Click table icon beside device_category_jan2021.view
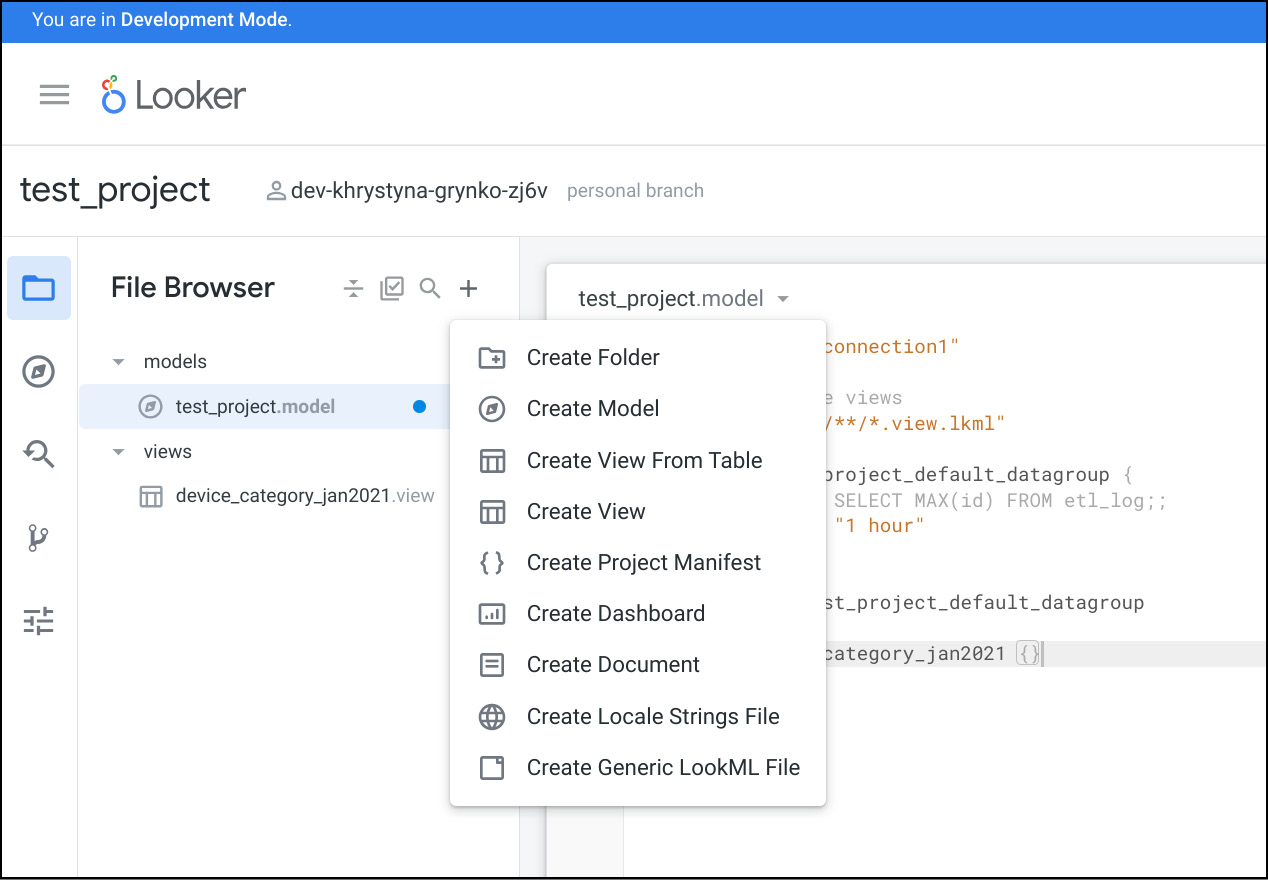This screenshot has width=1268, height=880. point(150,496)
